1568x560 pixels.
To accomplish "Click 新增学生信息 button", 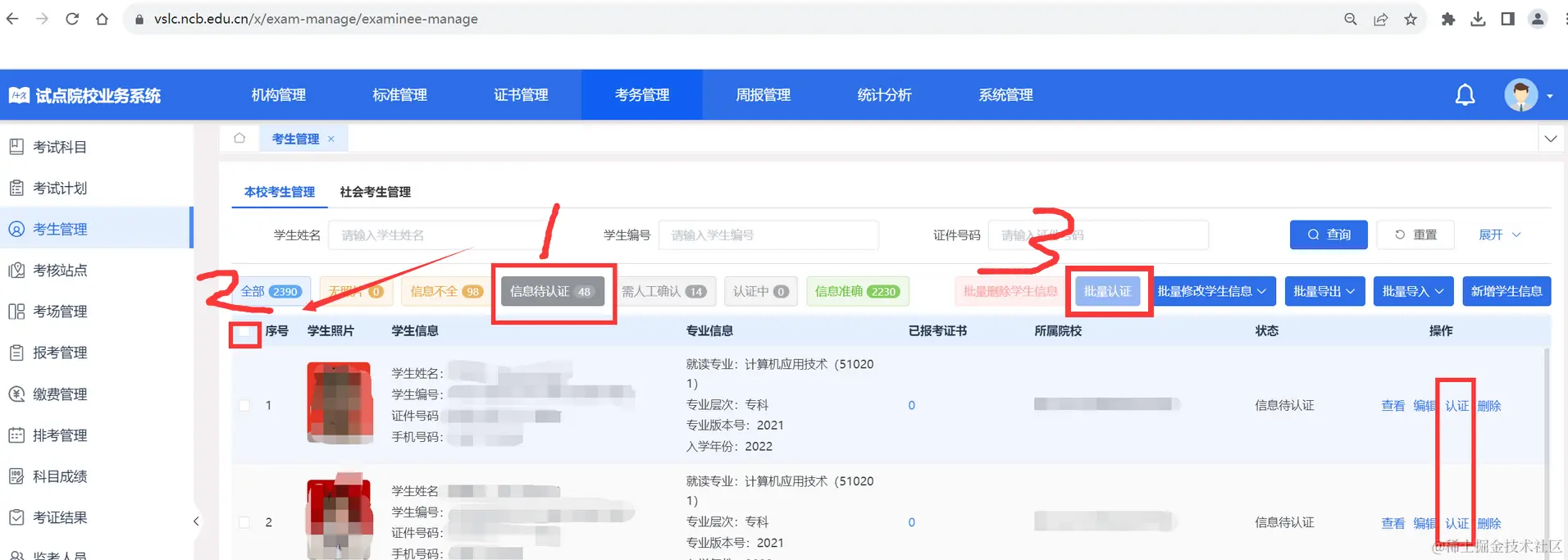I will tap(1506, 291).
